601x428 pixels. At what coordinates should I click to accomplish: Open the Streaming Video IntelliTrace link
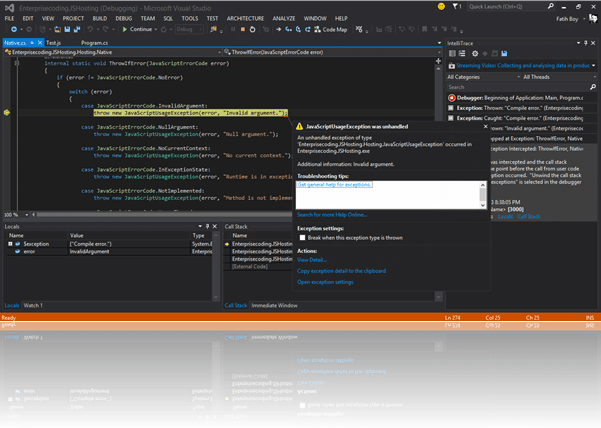[523, 66]
